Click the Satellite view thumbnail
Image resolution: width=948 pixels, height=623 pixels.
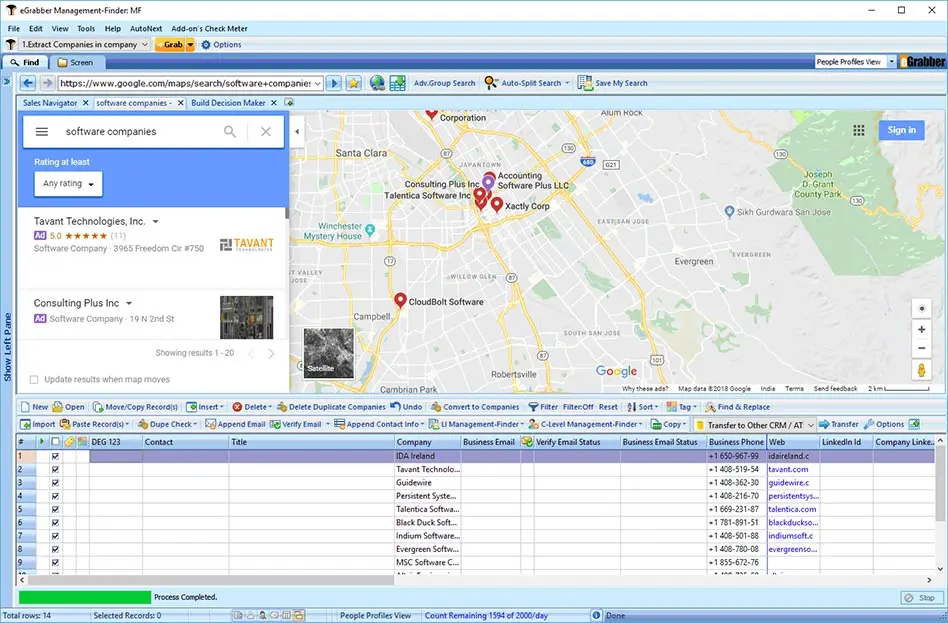[328, 353]
